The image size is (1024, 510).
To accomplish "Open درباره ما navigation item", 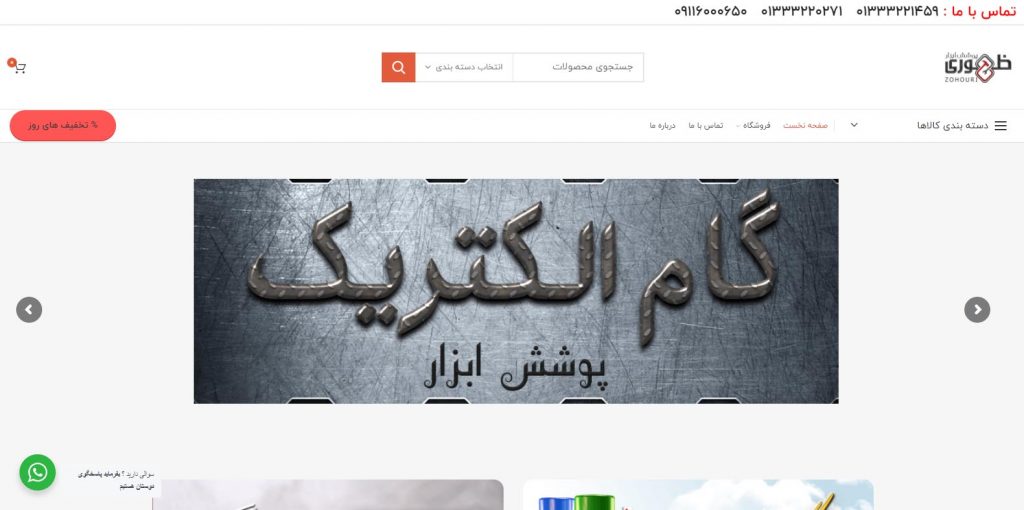I will (662, 125).
